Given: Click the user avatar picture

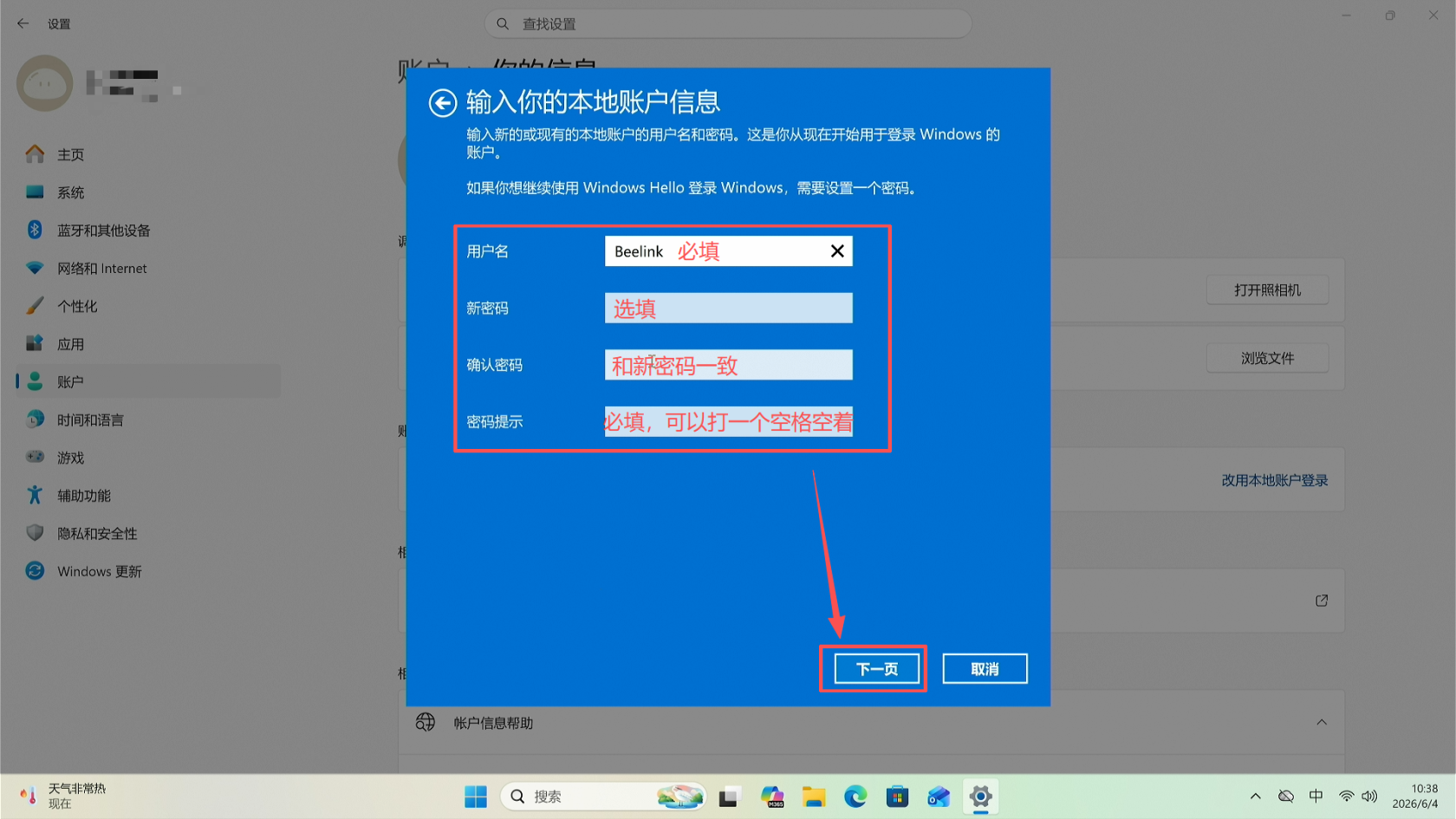Looking at the screenshot, I should pos(45,83).
